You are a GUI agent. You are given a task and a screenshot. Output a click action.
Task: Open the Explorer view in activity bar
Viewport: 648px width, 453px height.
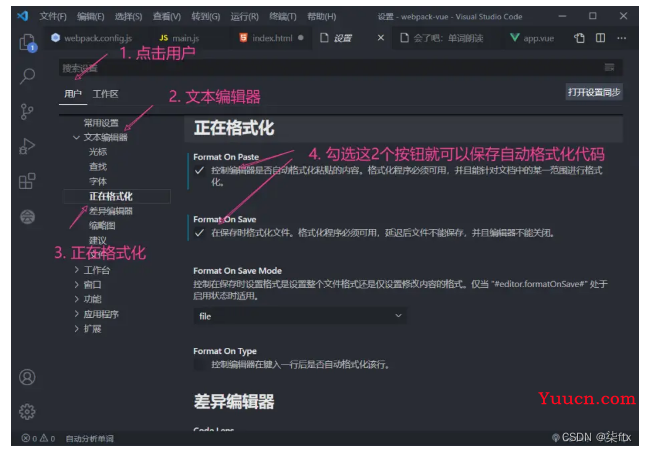28,42
